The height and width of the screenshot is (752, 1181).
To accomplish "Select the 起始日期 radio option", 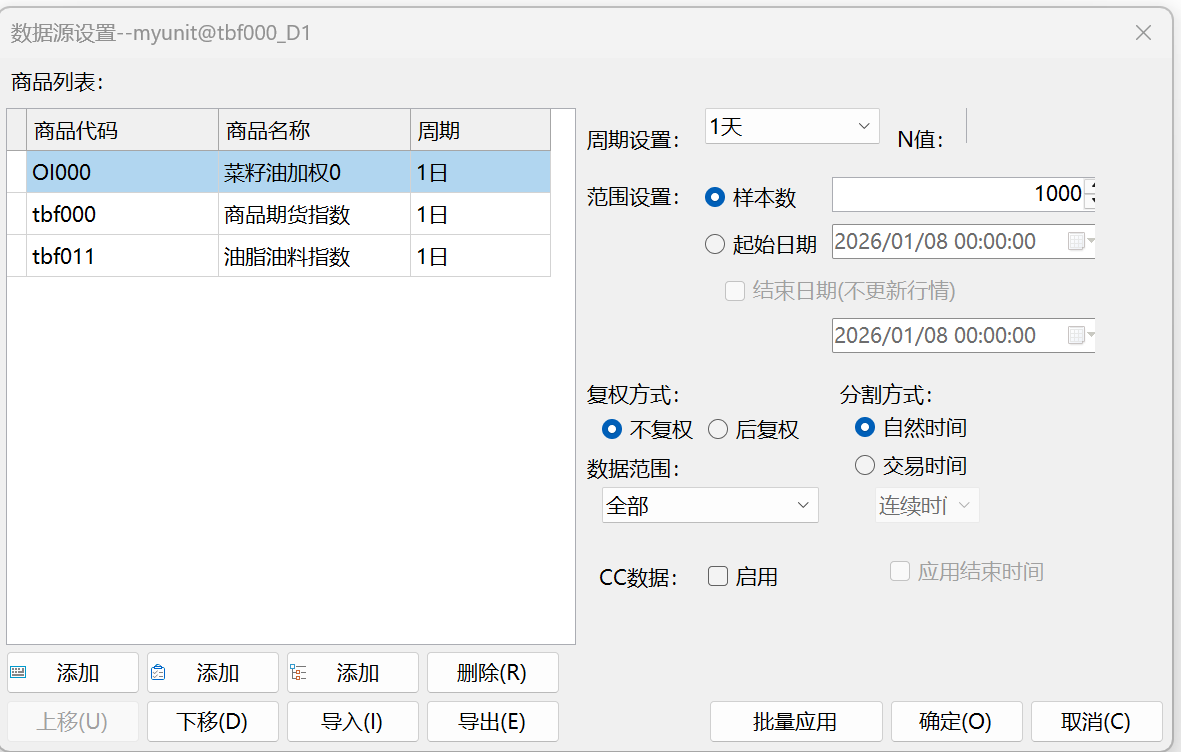I will [x=715, y=244].
